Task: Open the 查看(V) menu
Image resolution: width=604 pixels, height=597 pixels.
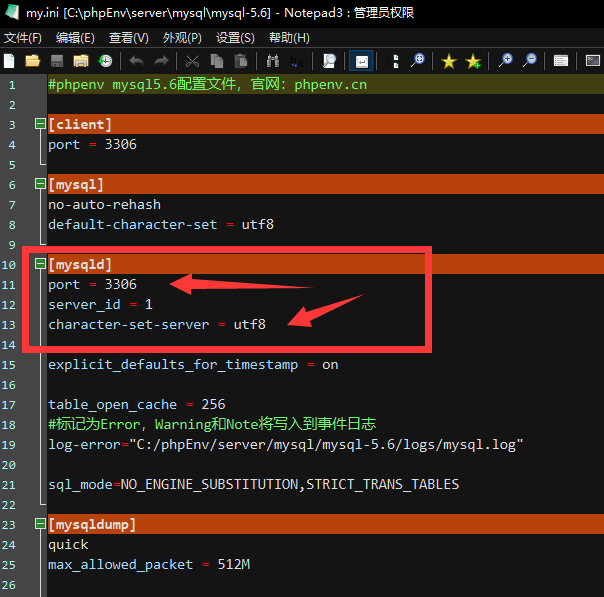Action: [129, 38]
